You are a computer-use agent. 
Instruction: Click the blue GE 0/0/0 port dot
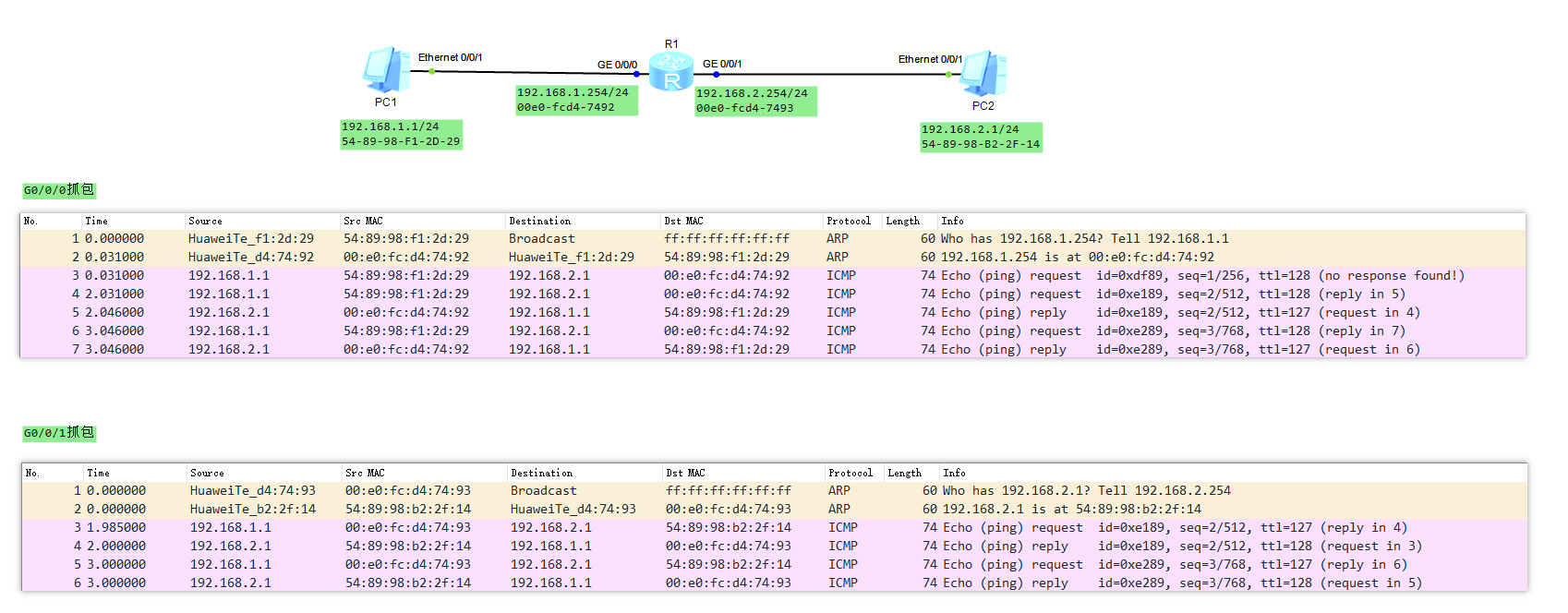click(636, 74)
